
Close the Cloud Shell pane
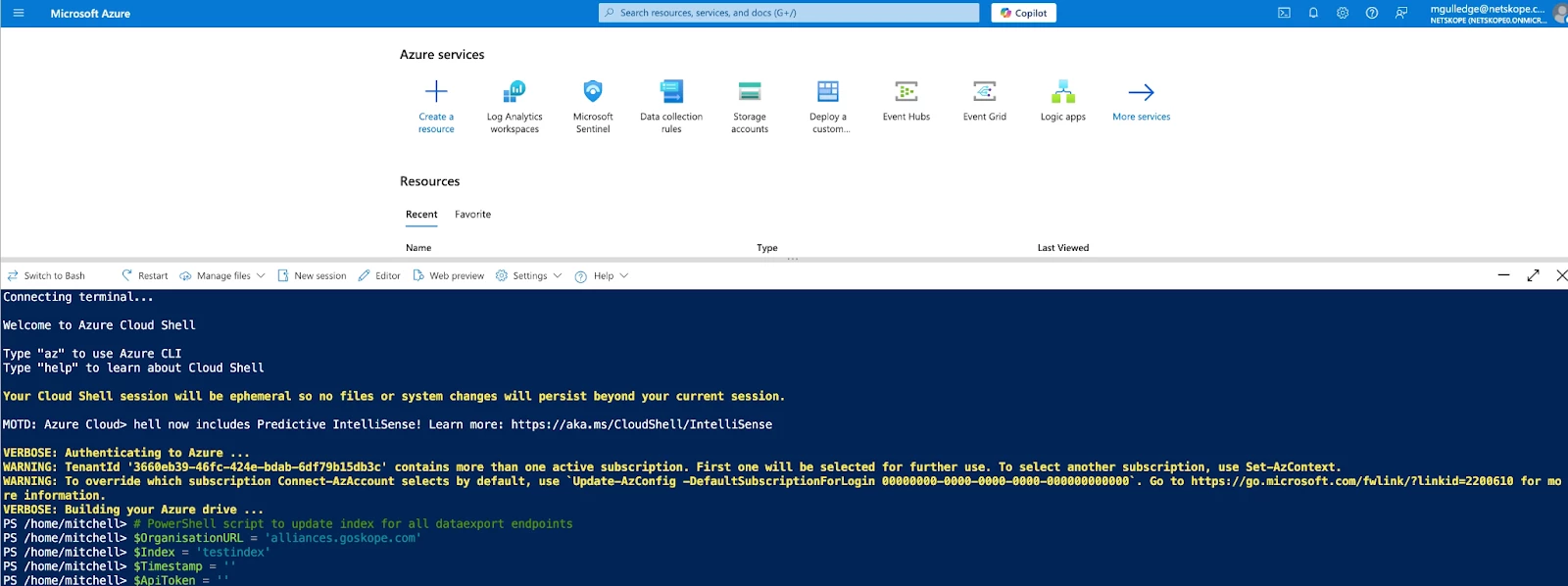click(x=1561, y=275)
